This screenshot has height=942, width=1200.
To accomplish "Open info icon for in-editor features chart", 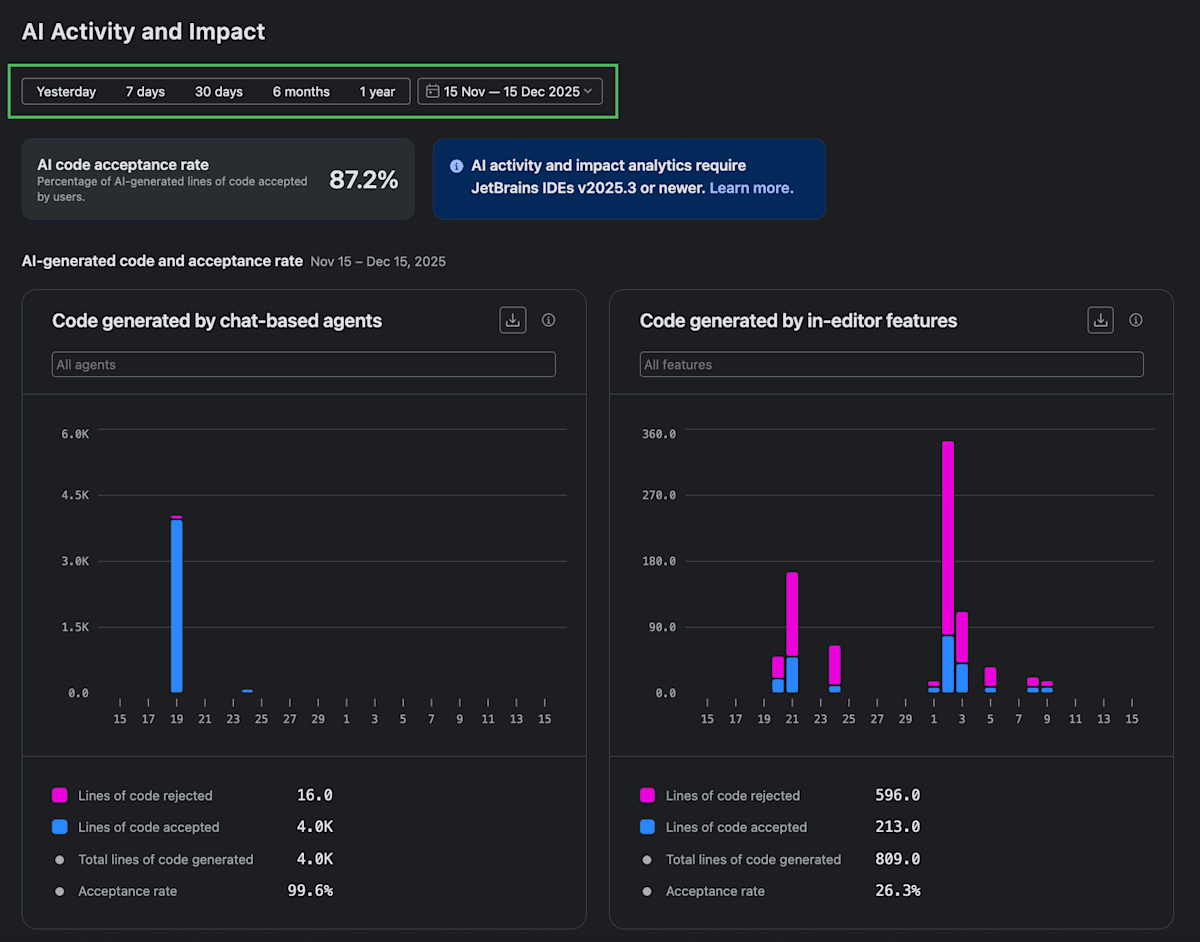I will [1136, 320].
